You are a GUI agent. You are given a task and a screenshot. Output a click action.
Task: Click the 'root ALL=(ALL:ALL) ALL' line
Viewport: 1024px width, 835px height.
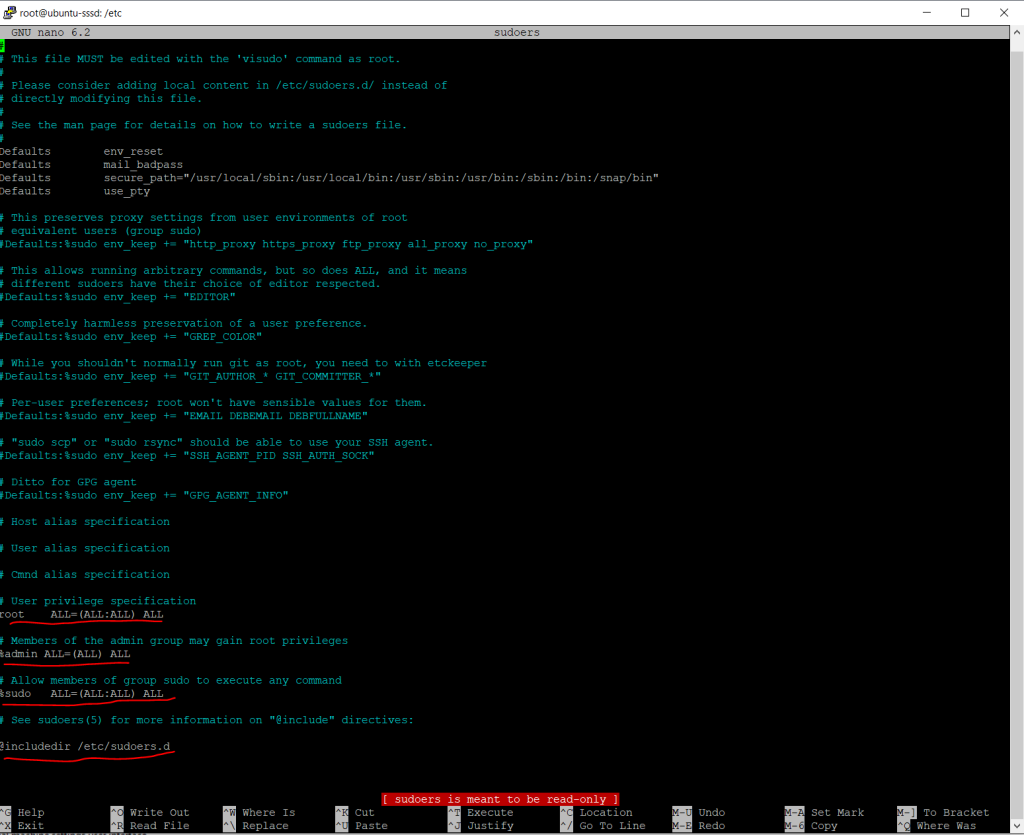(82, 614)
